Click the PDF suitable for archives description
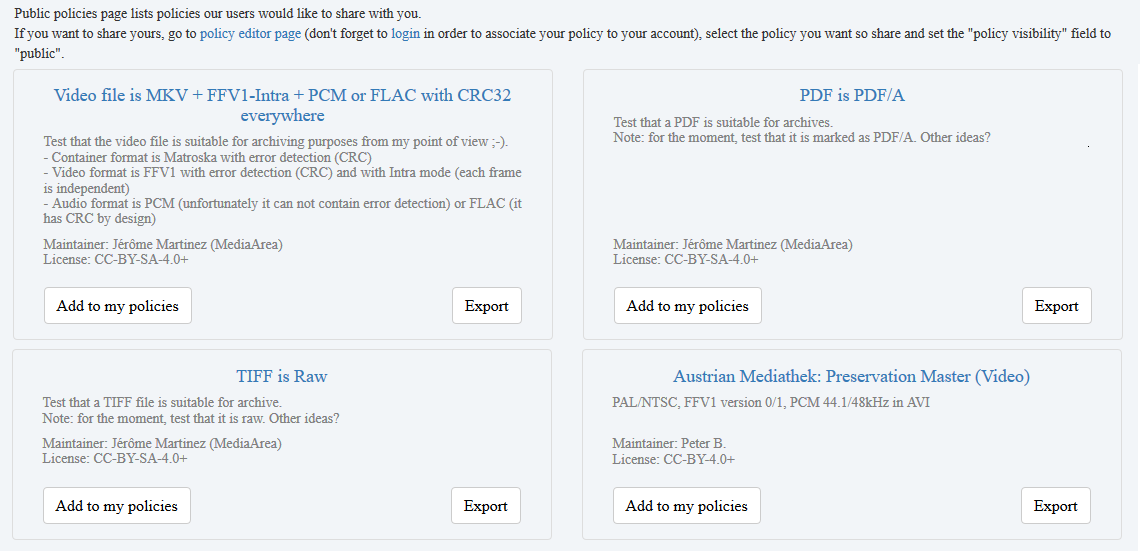 click(x=723, y=122)
